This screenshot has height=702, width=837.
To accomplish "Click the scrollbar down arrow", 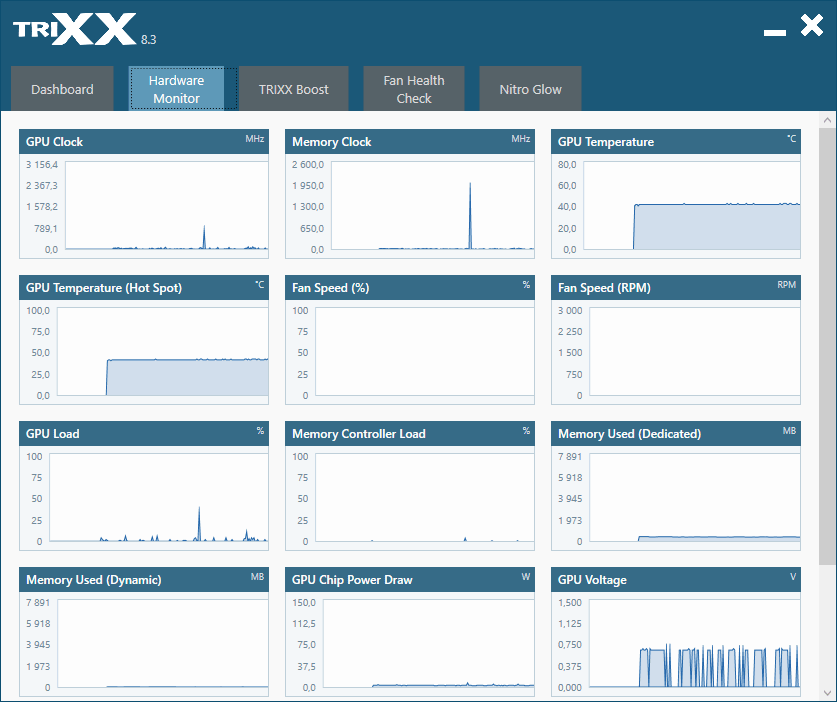I will pos(827,693).
